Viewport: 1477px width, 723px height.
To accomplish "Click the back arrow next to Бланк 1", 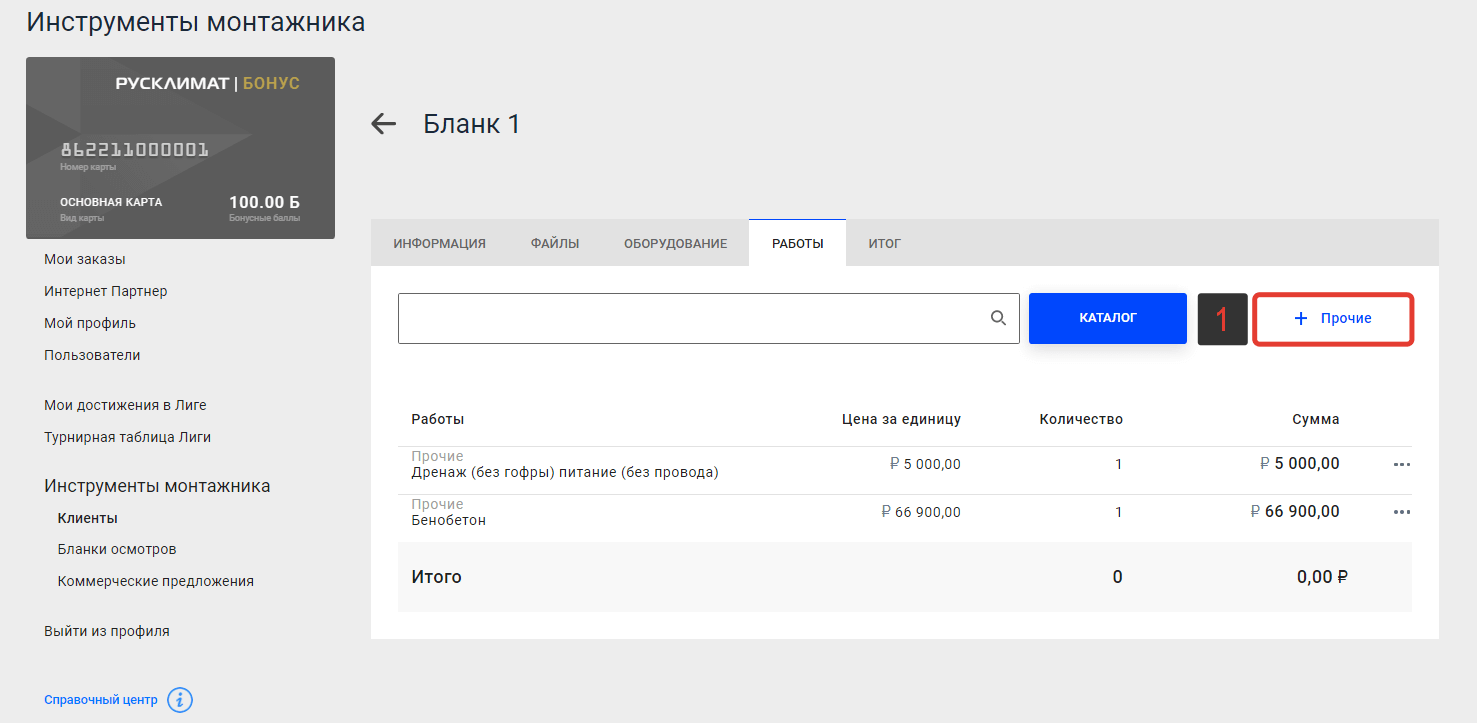I will 383,124.
